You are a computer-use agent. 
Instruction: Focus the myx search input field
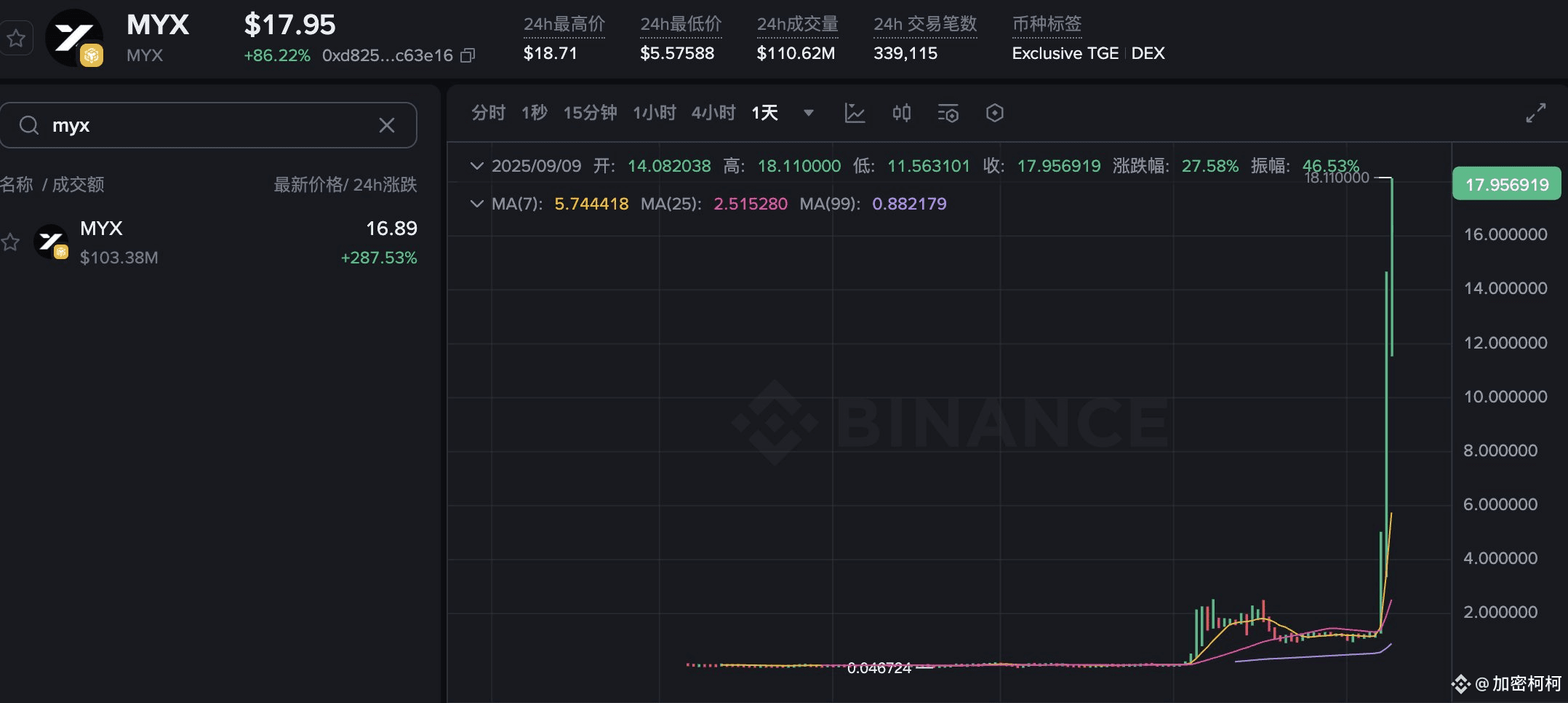[x=208, y=125]
